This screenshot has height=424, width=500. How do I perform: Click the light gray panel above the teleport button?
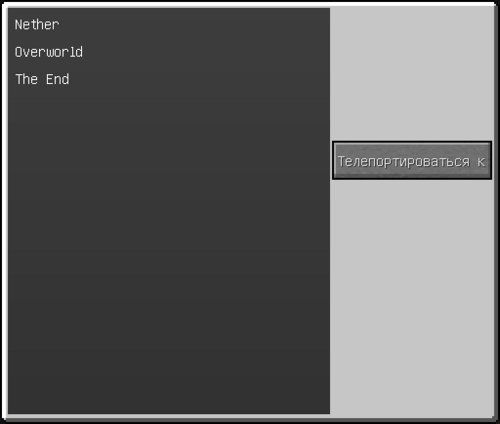click(412, 74)
